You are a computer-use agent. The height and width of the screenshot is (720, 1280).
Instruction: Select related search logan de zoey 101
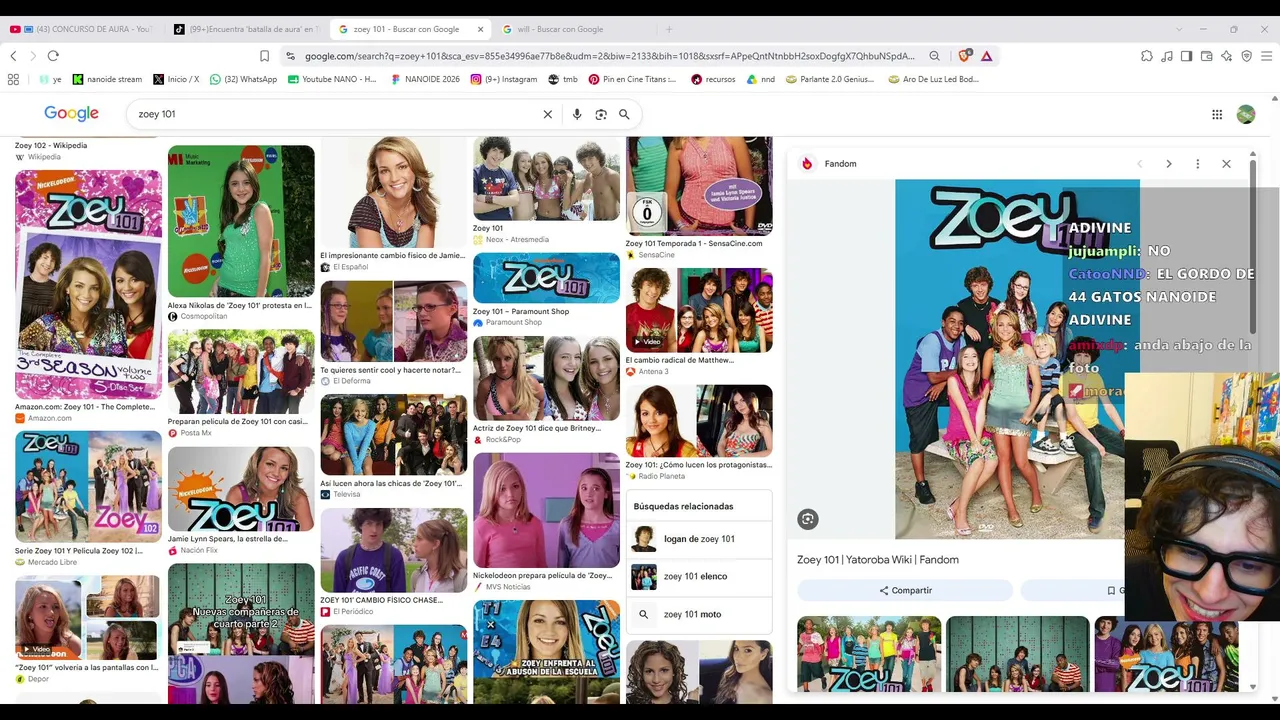point(699,539)
